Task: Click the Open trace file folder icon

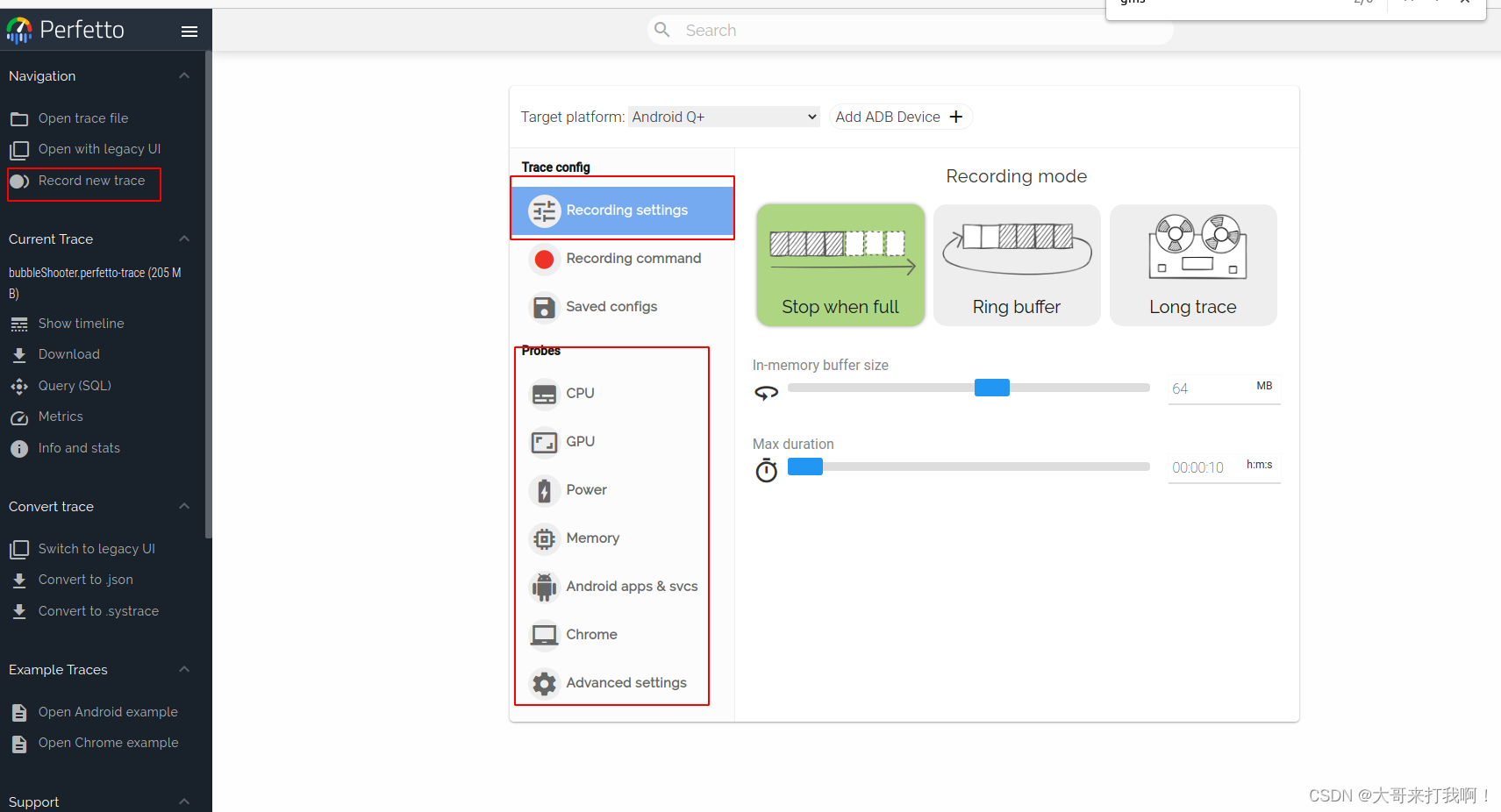Action: 19,118
